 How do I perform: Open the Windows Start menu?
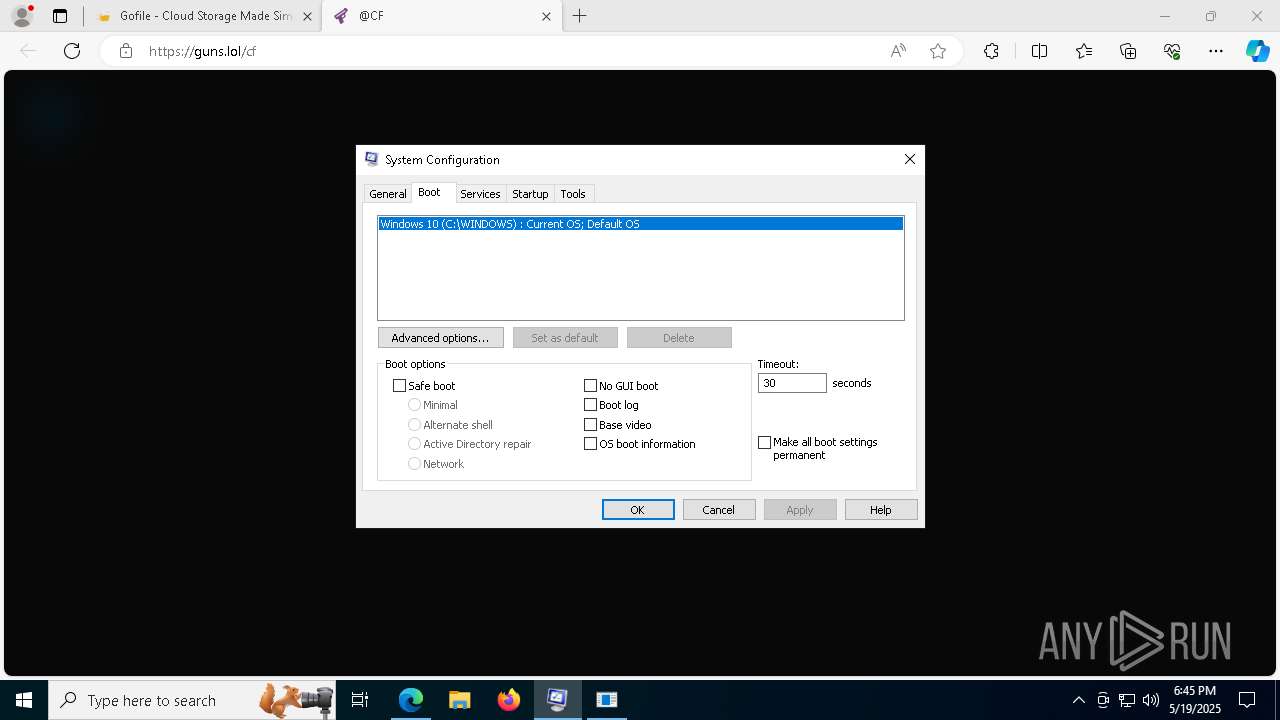(24, 700)
